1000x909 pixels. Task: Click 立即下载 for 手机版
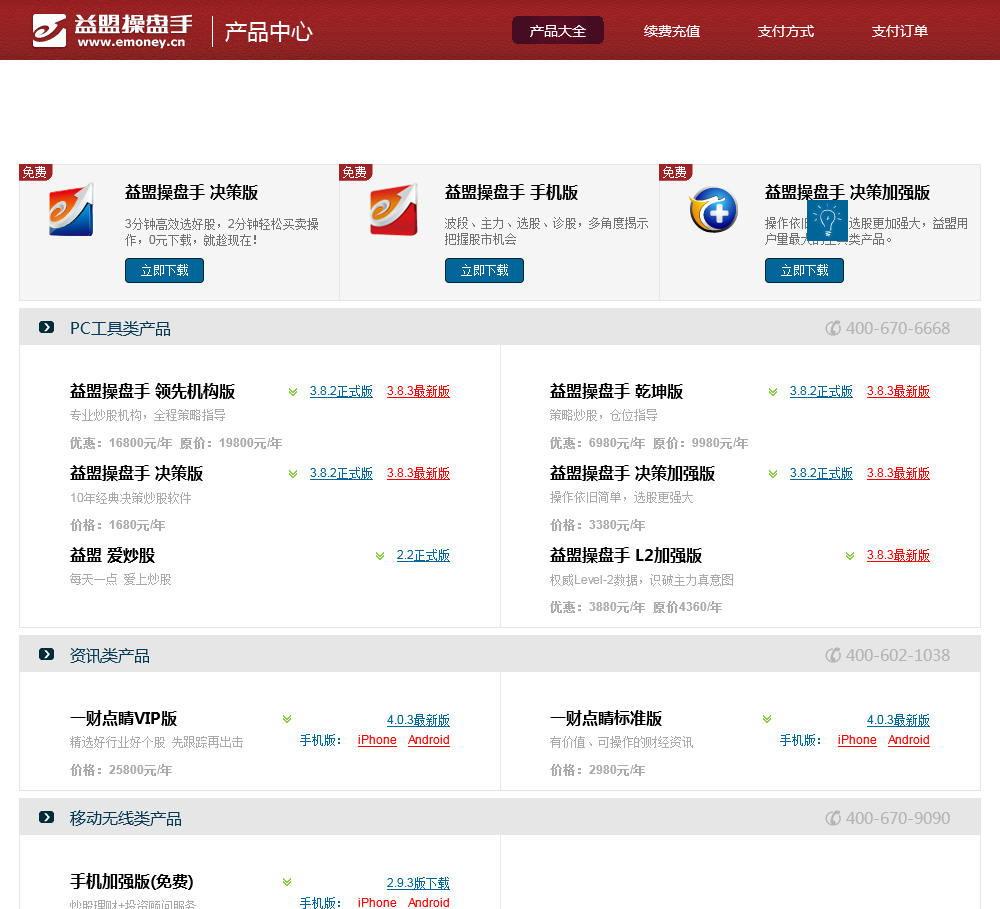tap(485, 270)
